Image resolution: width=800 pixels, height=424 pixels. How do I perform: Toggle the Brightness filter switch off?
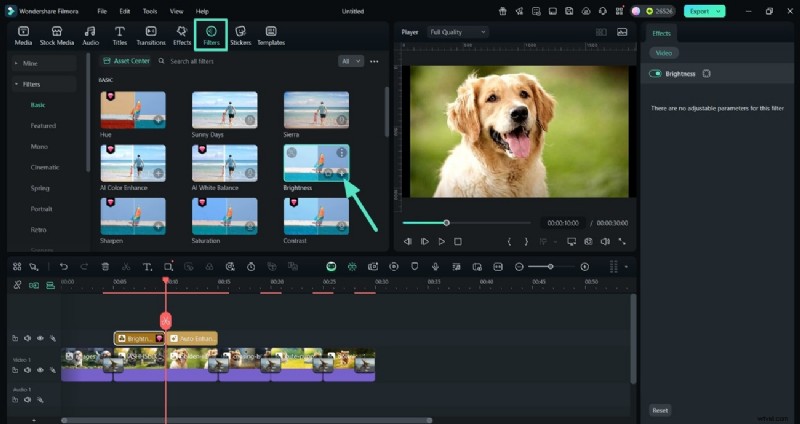coord(656,74)
